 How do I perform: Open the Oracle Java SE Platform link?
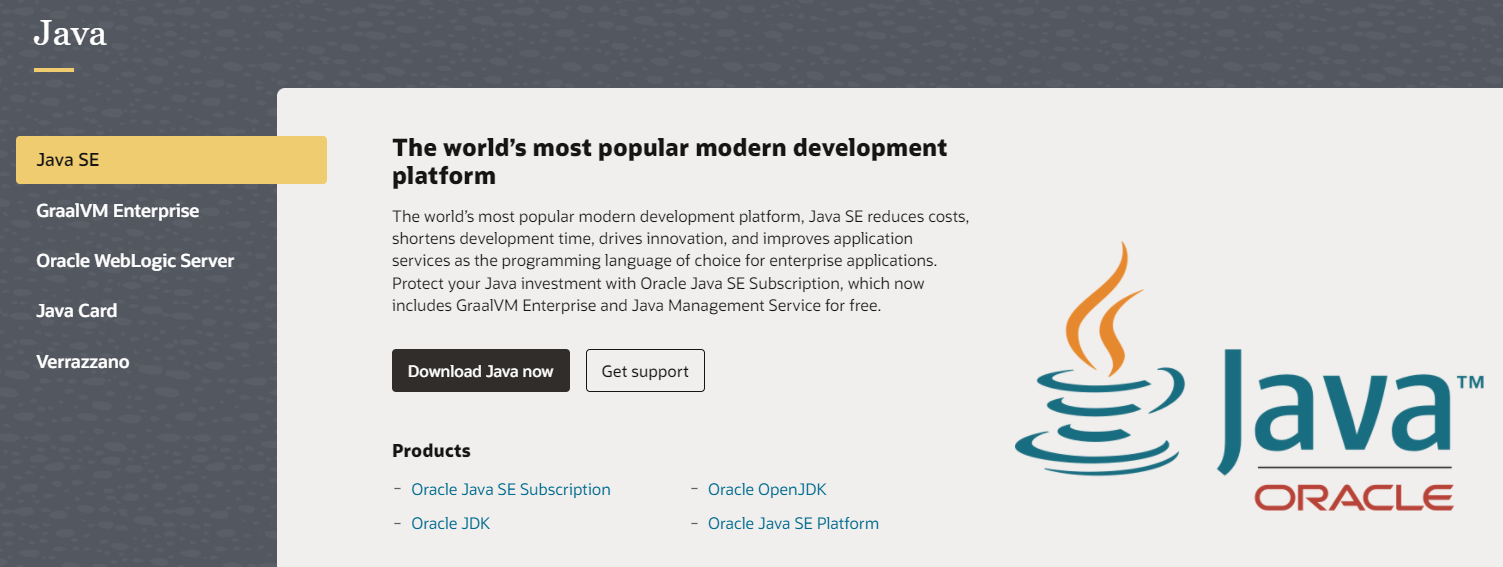[x=793, y=524]
